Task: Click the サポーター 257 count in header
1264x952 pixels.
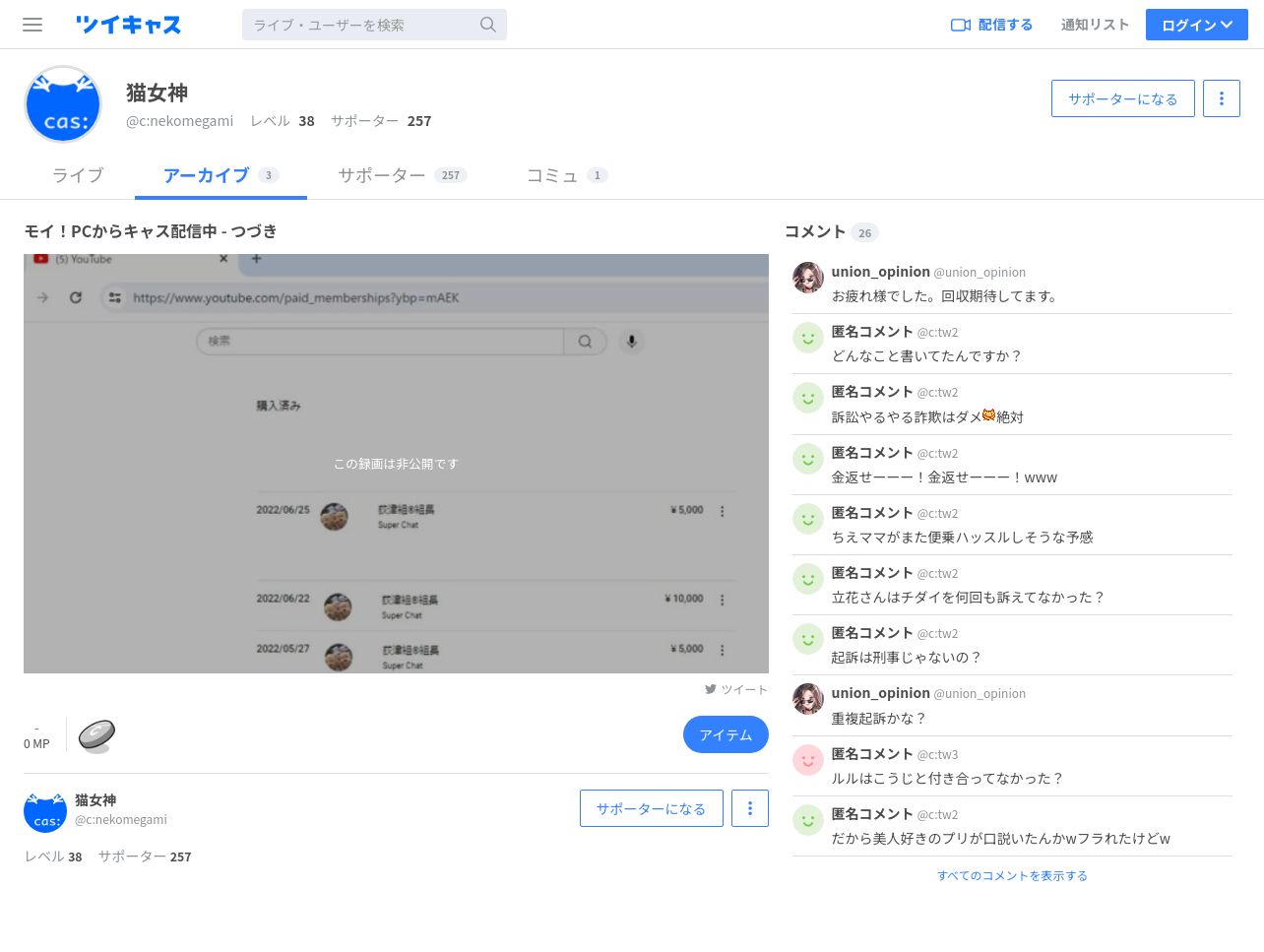Action: pyautogui.click(x=381, y=121)
